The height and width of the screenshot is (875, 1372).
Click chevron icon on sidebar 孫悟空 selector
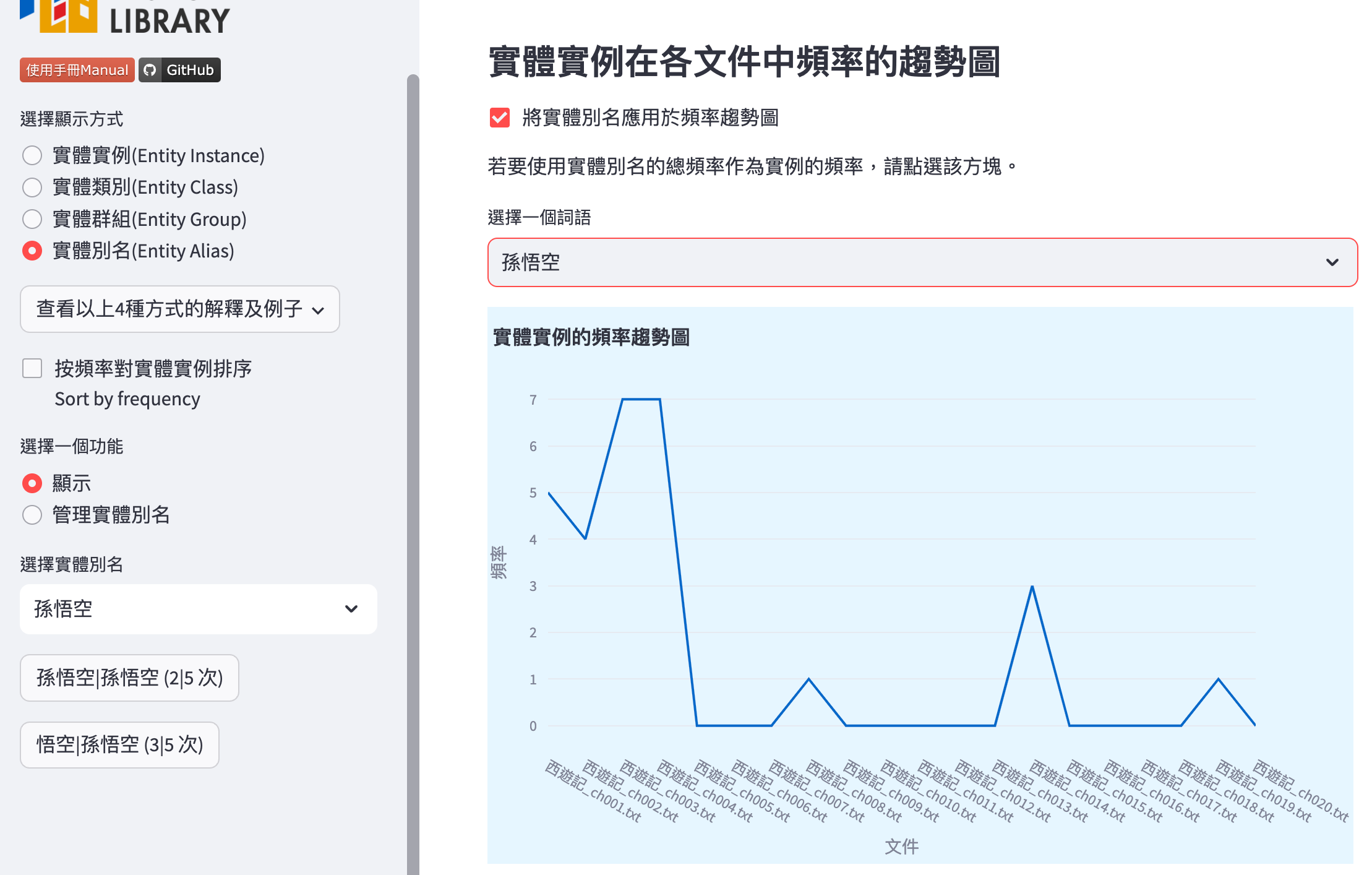[x=351, y=609]
